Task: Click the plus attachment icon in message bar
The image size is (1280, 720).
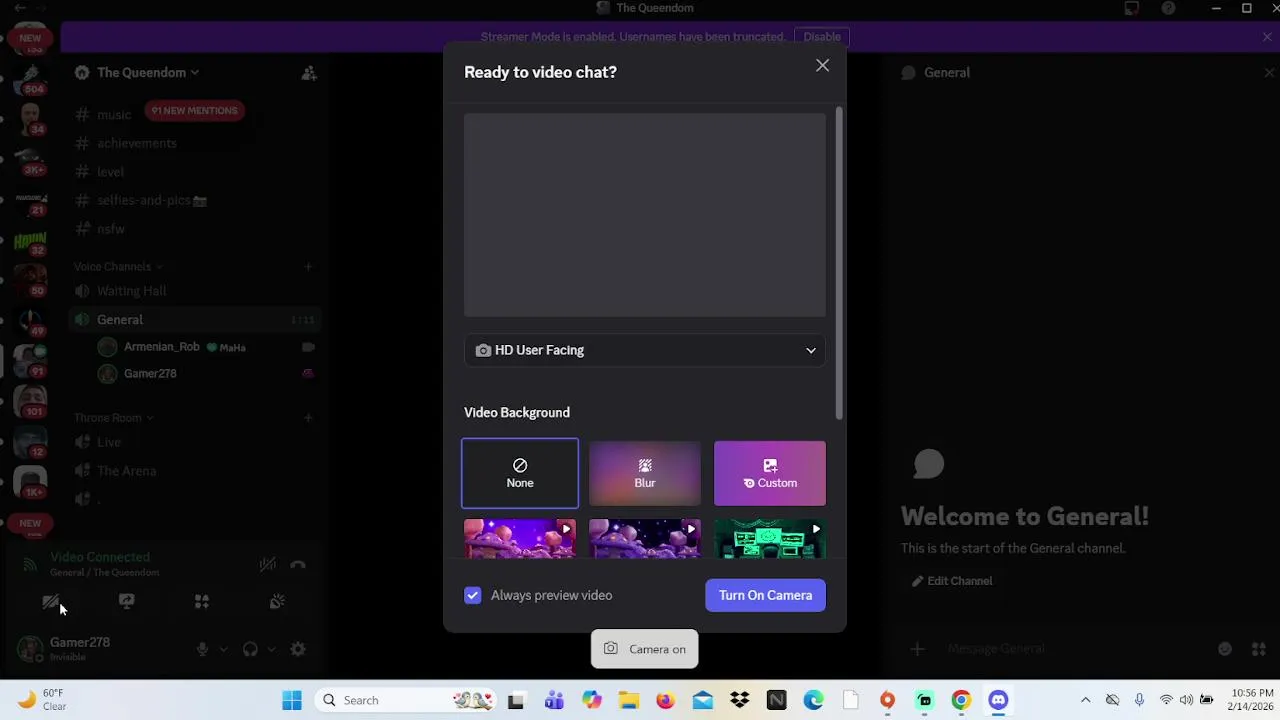Action: 918,649
